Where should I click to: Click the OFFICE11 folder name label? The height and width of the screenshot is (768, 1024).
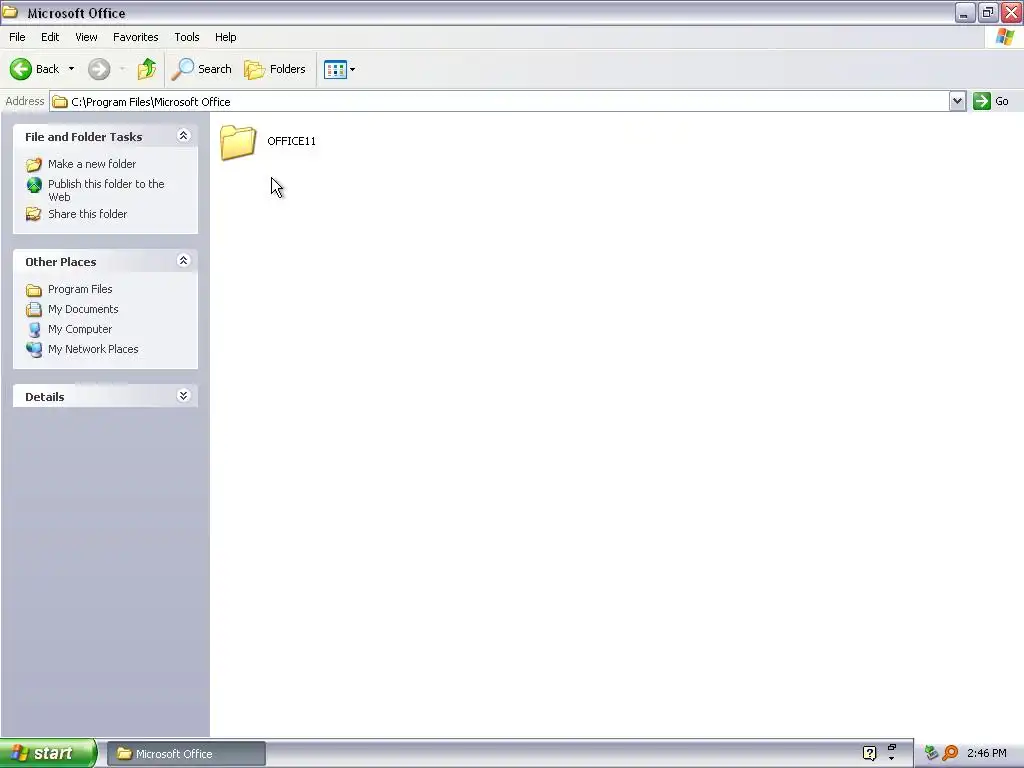point(291,141)
